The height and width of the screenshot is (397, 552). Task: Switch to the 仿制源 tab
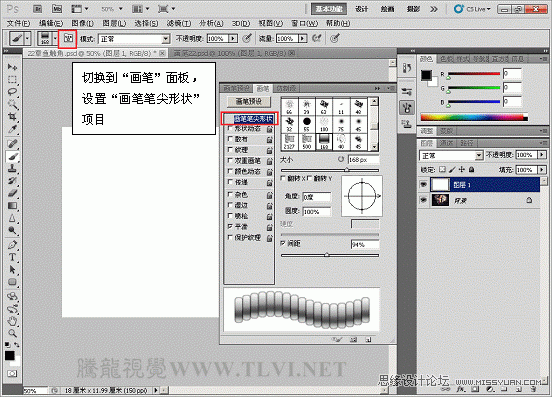286,88
